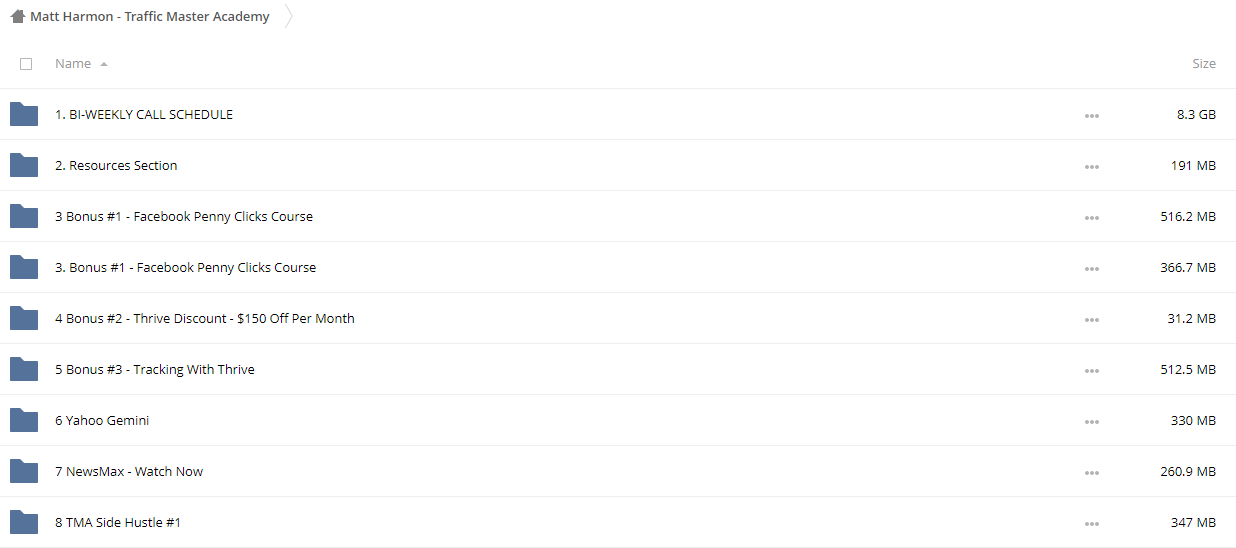Expand options menu for Resources Section
Image resolution: width=1236 pixels, height=548 pixels.
click(x=1091, y=166)
